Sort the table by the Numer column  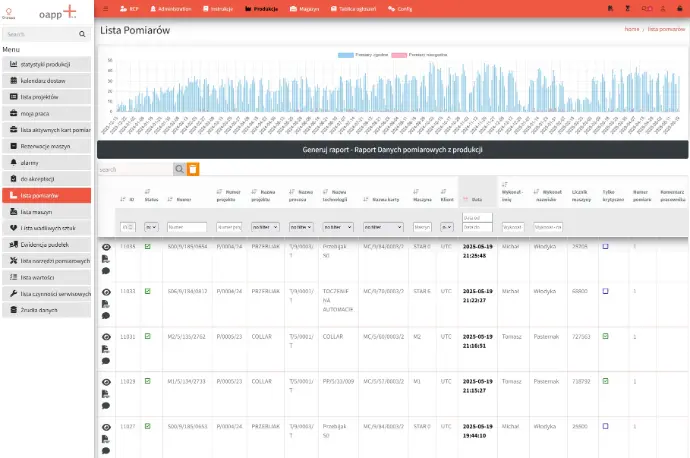pos(180,199)
